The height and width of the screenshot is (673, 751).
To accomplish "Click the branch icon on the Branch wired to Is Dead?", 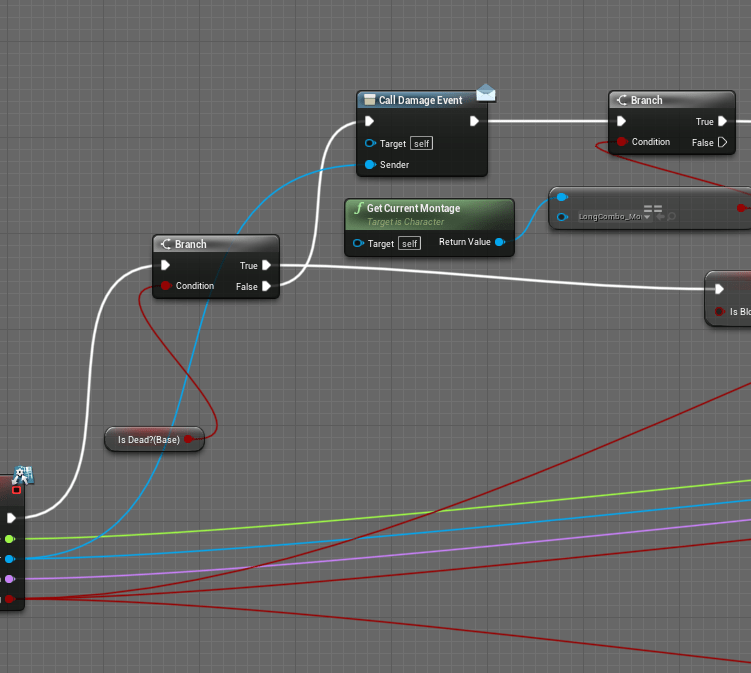I will (x=164, y=244).
